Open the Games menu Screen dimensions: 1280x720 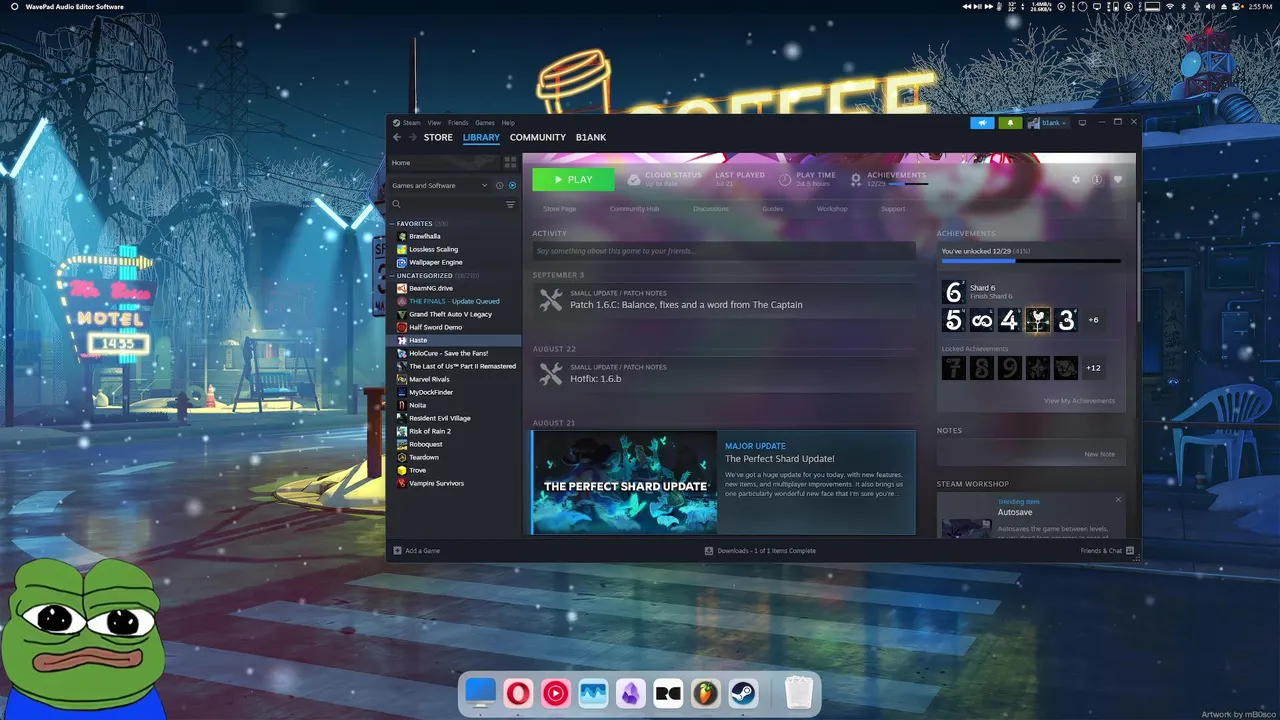(x=485, y=123)
